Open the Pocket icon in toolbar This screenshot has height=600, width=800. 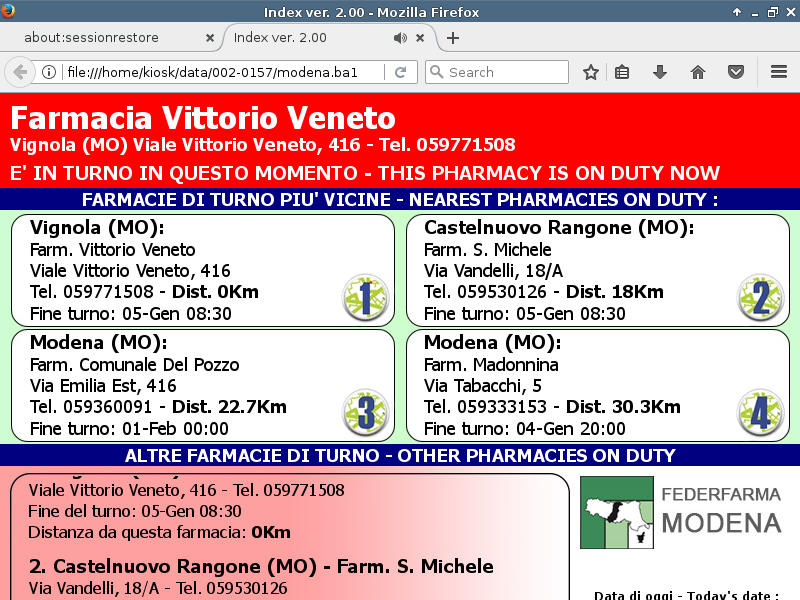pyautogui.click(x=735, y=72)
